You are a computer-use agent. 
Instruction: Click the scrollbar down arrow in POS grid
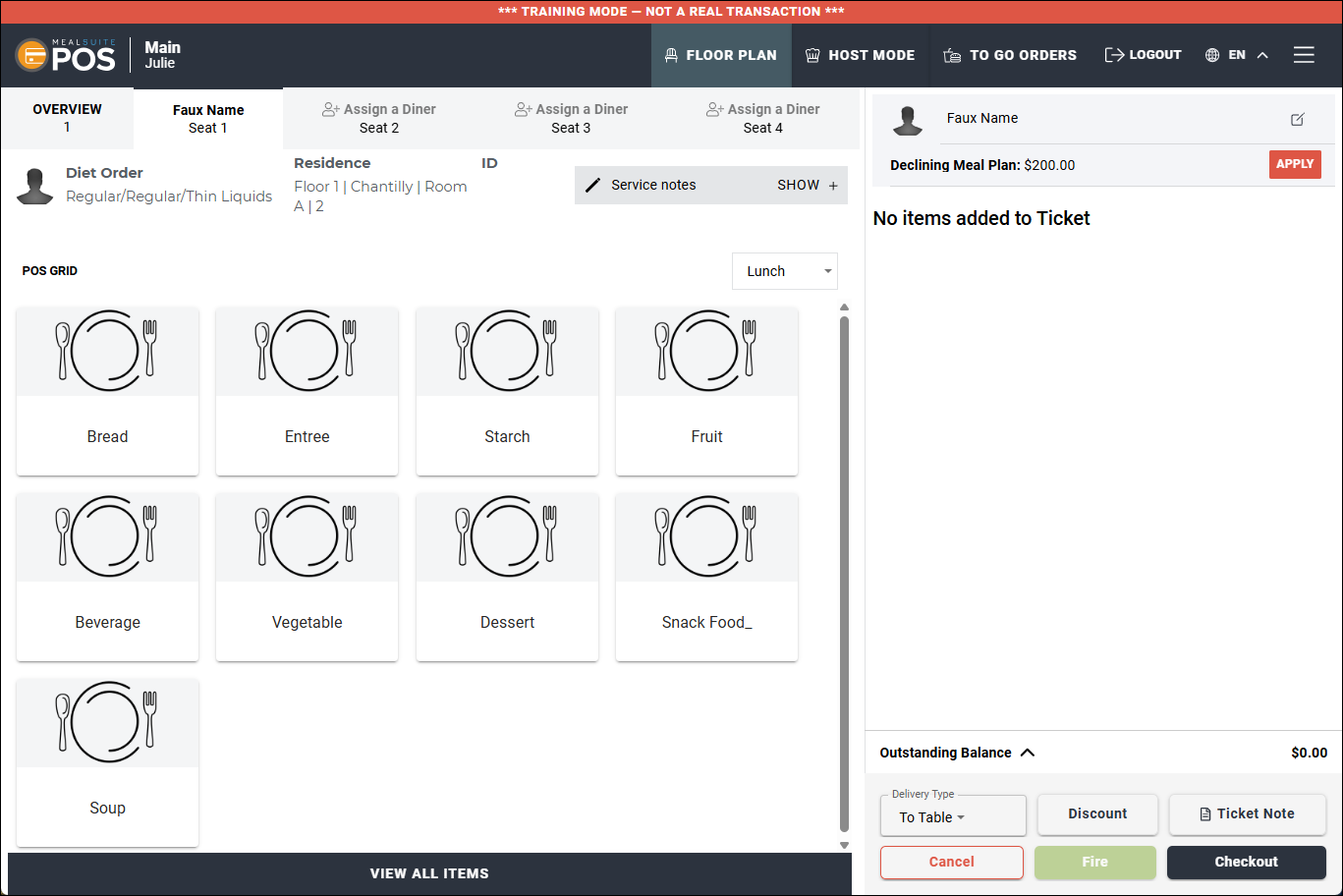click(844, 845)
